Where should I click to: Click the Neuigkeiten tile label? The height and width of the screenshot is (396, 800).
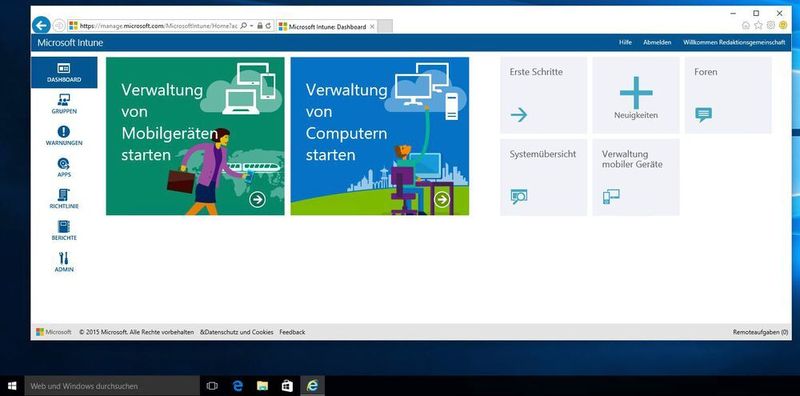[636, 115]
